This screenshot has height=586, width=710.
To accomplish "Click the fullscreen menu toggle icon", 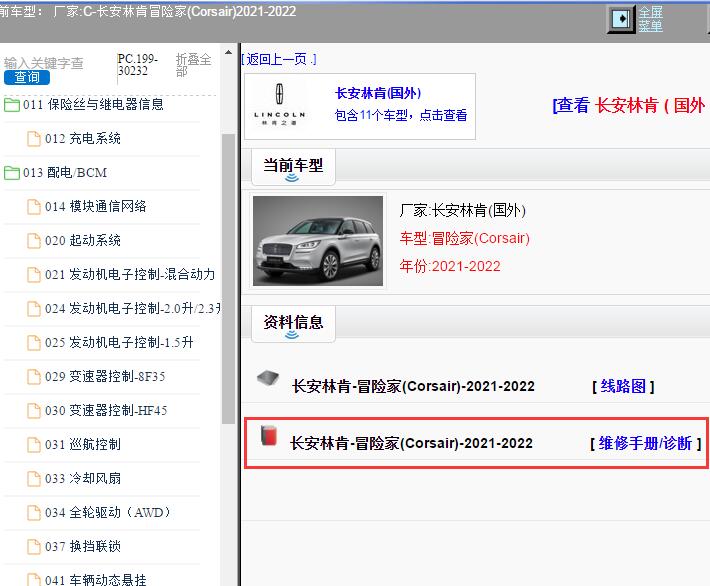I will [x=621, y=19].
